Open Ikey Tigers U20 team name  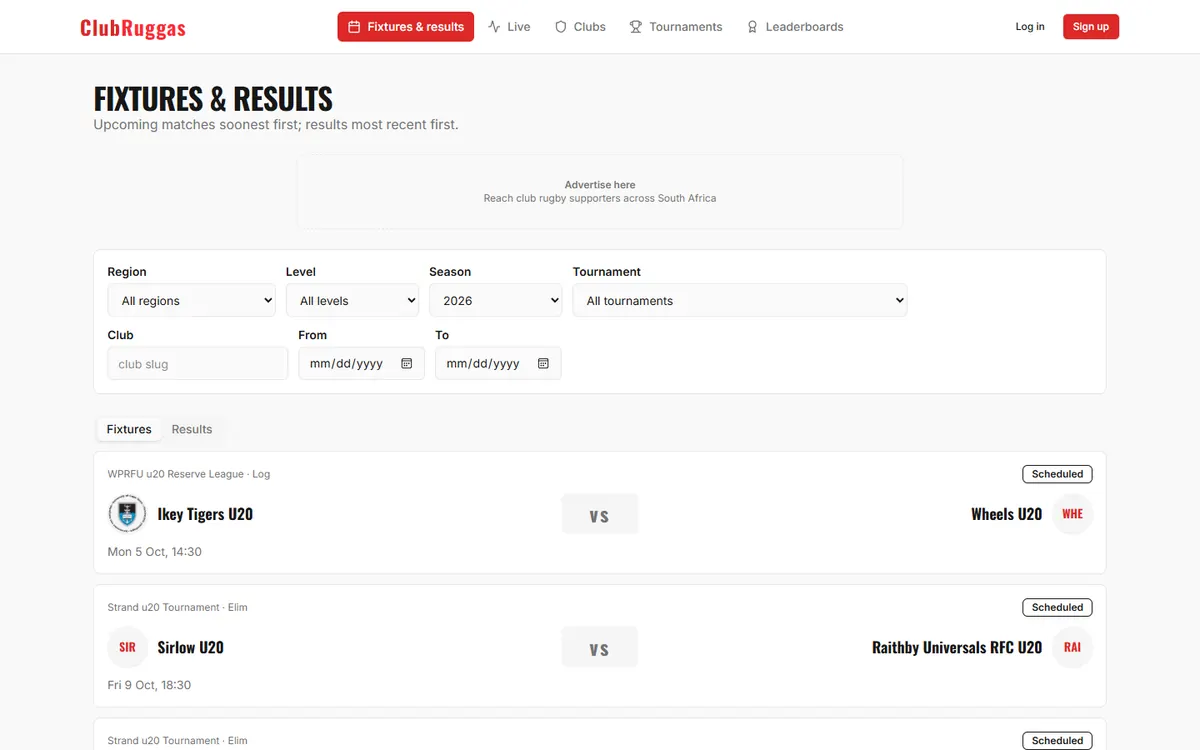(x=205, y=514)
